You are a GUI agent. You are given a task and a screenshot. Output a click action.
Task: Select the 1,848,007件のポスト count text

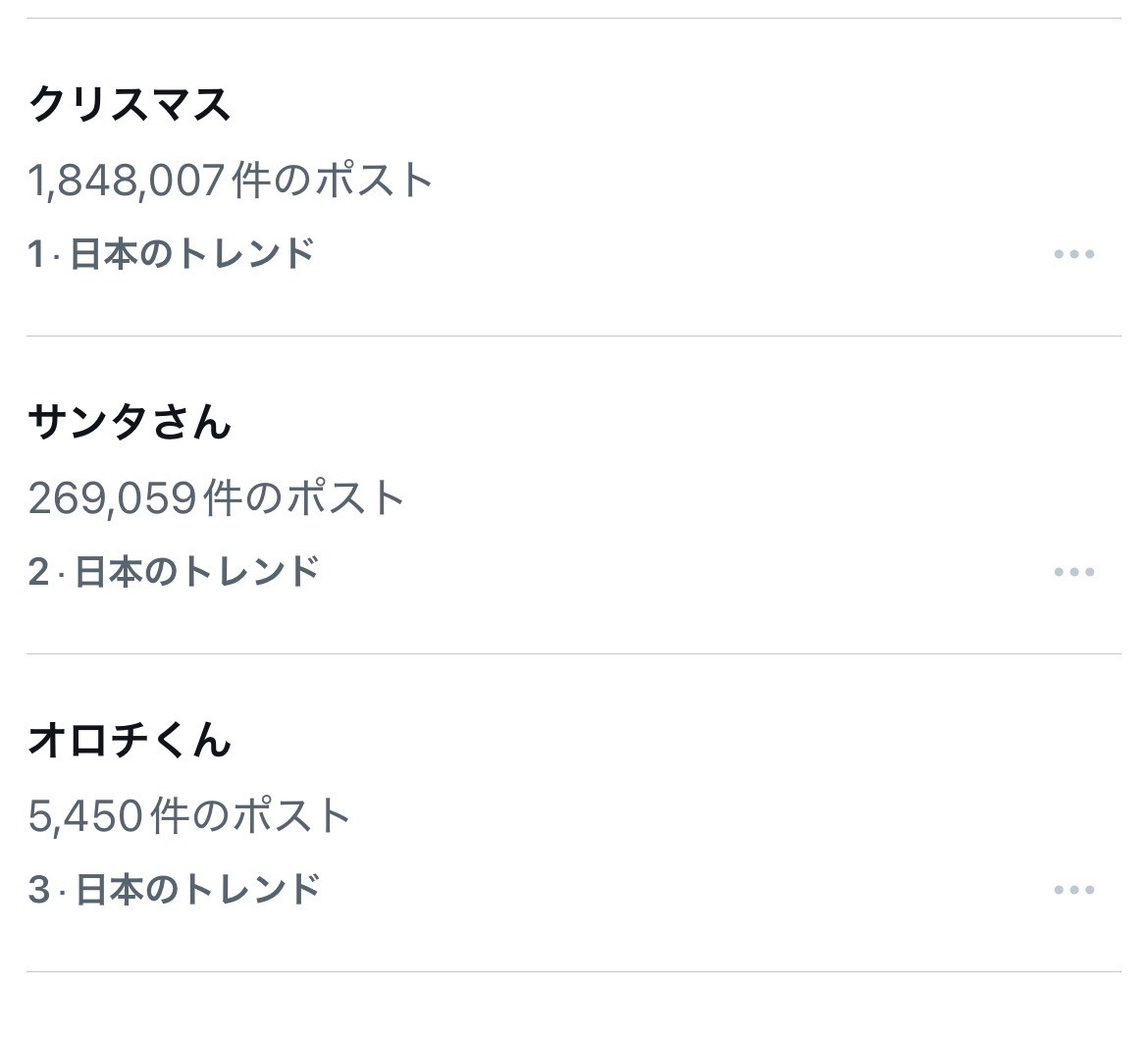pos(232,179)
